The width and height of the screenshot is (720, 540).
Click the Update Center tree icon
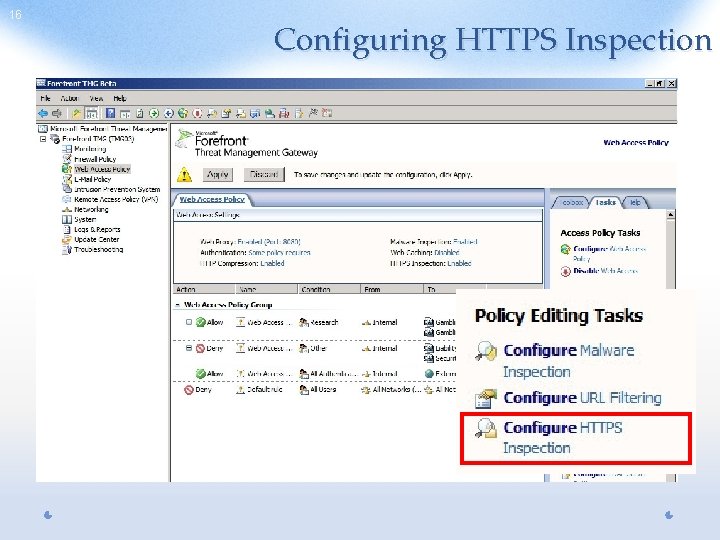(67, 240)
